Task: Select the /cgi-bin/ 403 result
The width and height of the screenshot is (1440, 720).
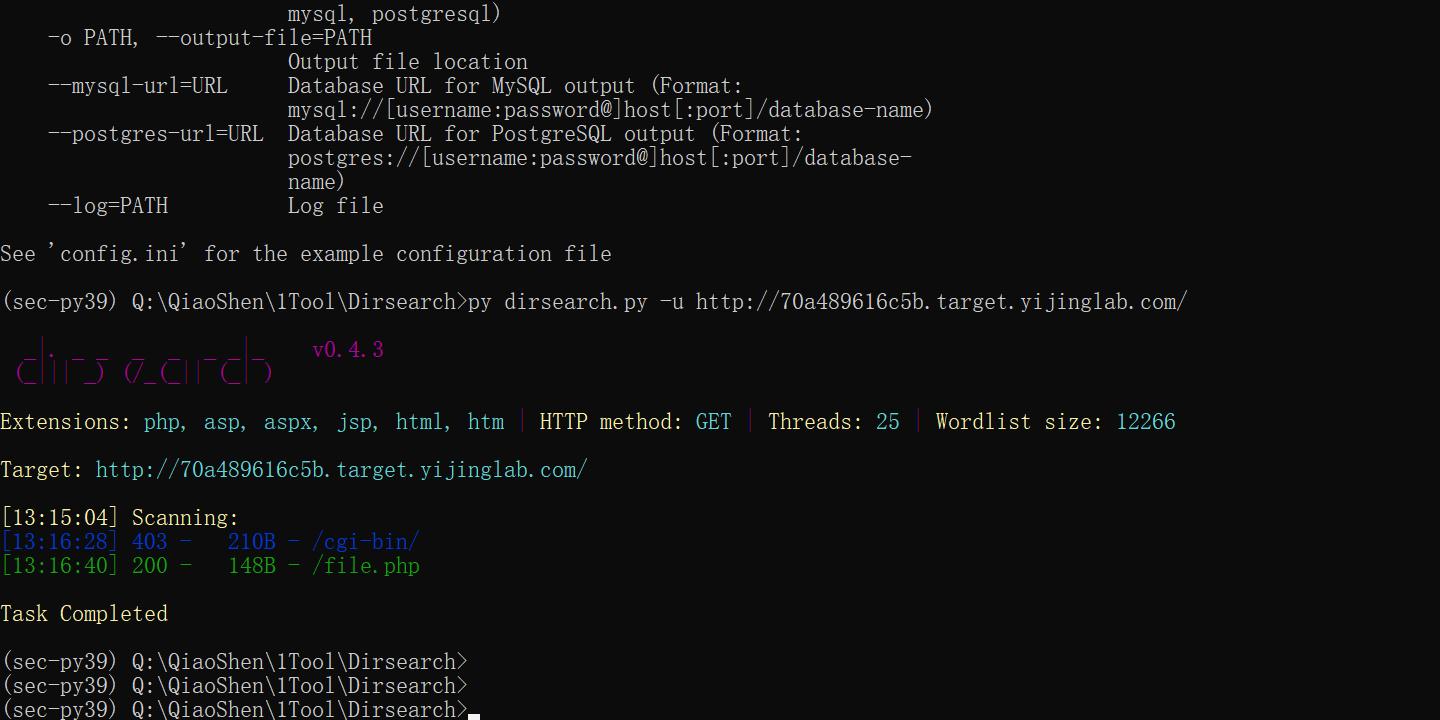Action: (x=366, y=542)
